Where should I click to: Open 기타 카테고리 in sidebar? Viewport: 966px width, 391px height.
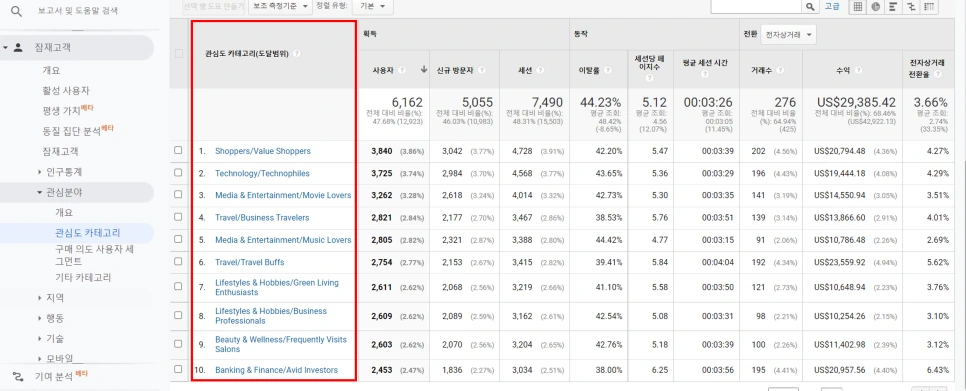(83, 278)
